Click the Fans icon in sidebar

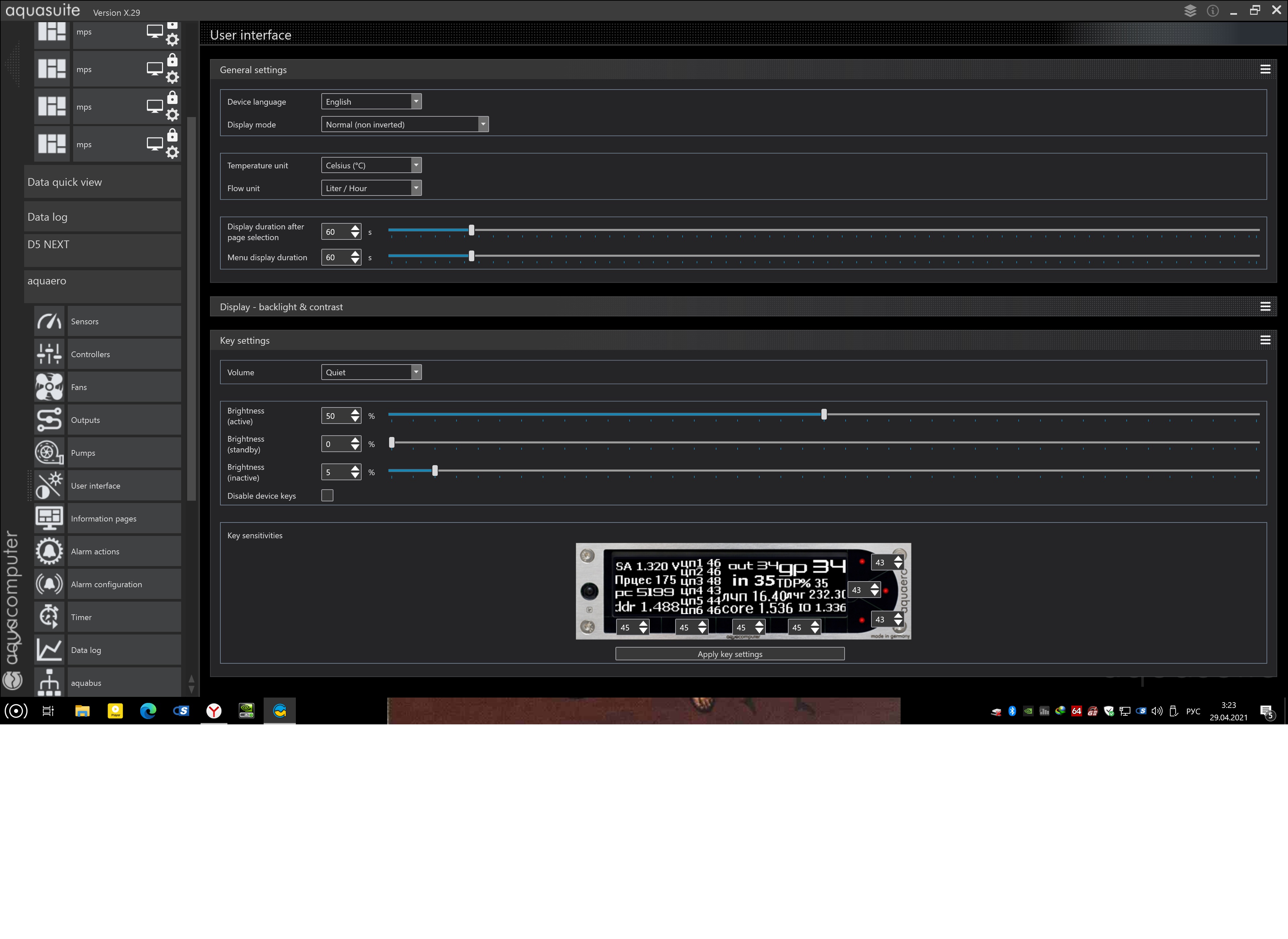[x=49, y=387]
